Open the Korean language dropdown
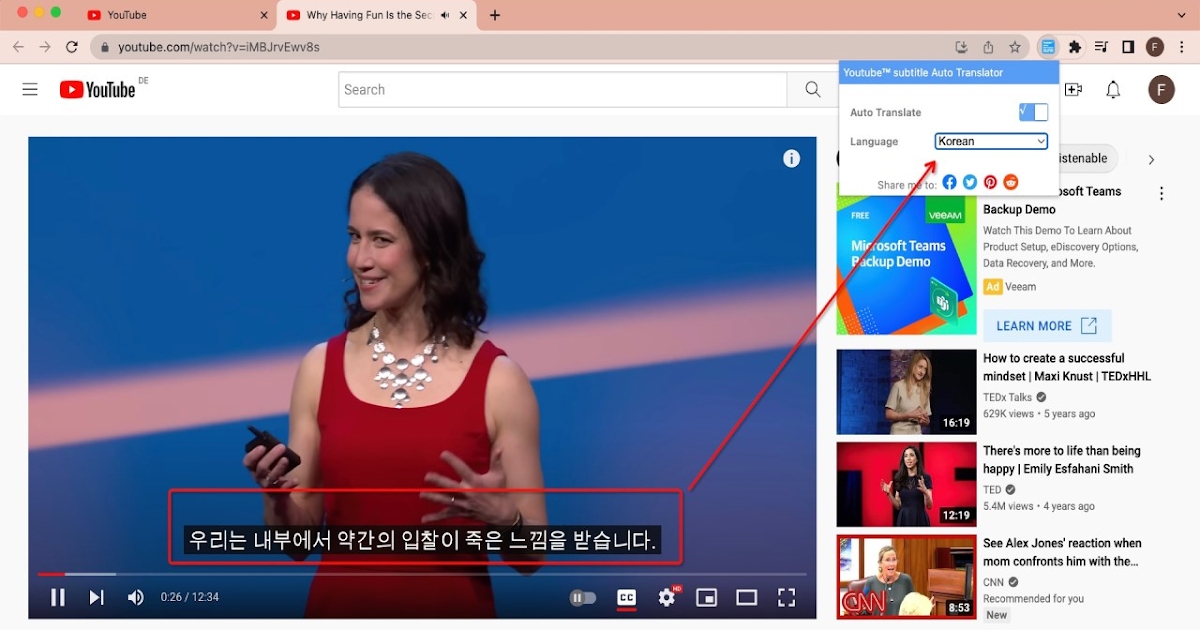The image size is (1200, 630). (991, 141)
